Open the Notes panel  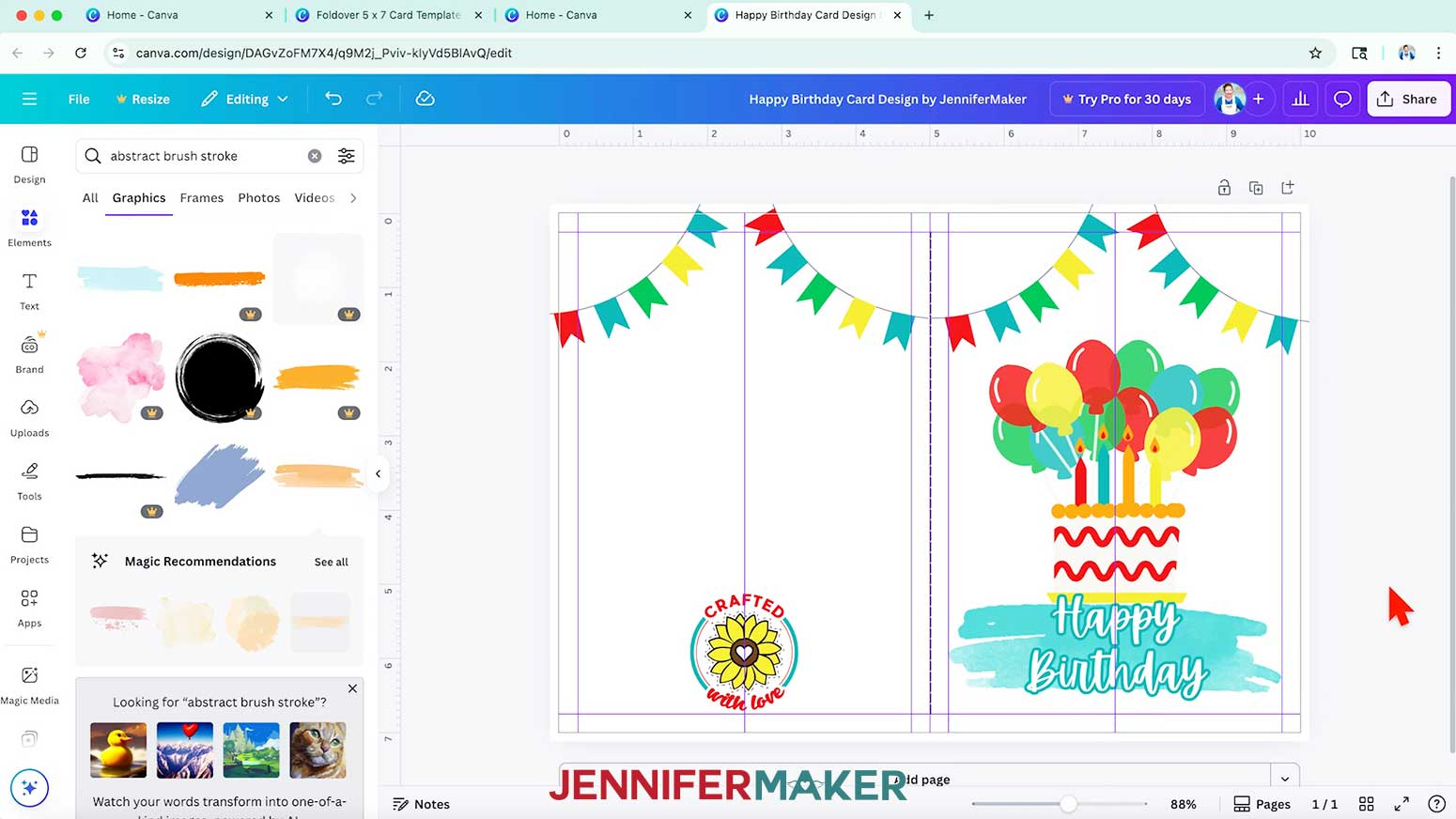(421, 804)
